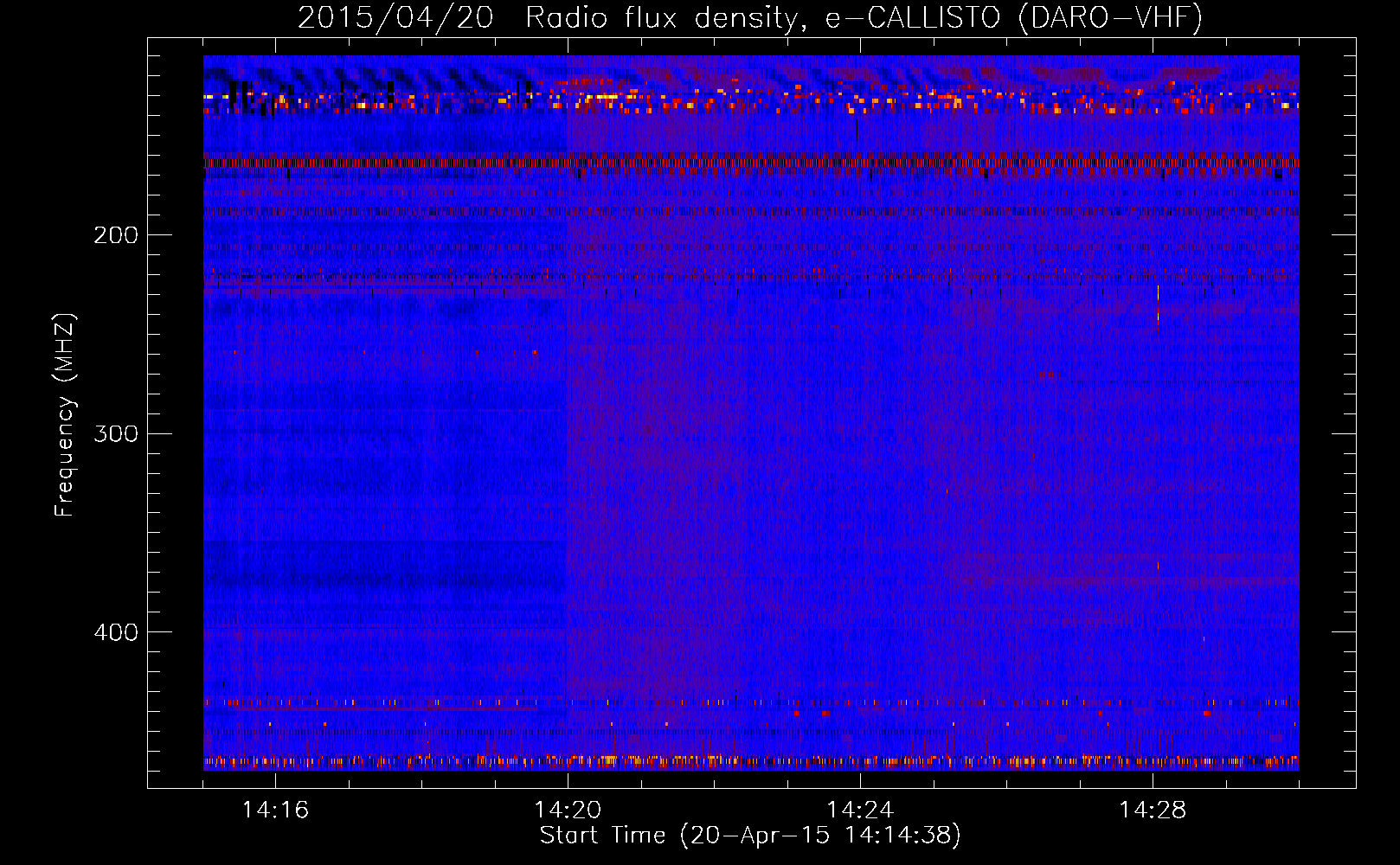Click the 200 frequency tick label
This screenshot has height=865, width=1400.
click(116, 234)
